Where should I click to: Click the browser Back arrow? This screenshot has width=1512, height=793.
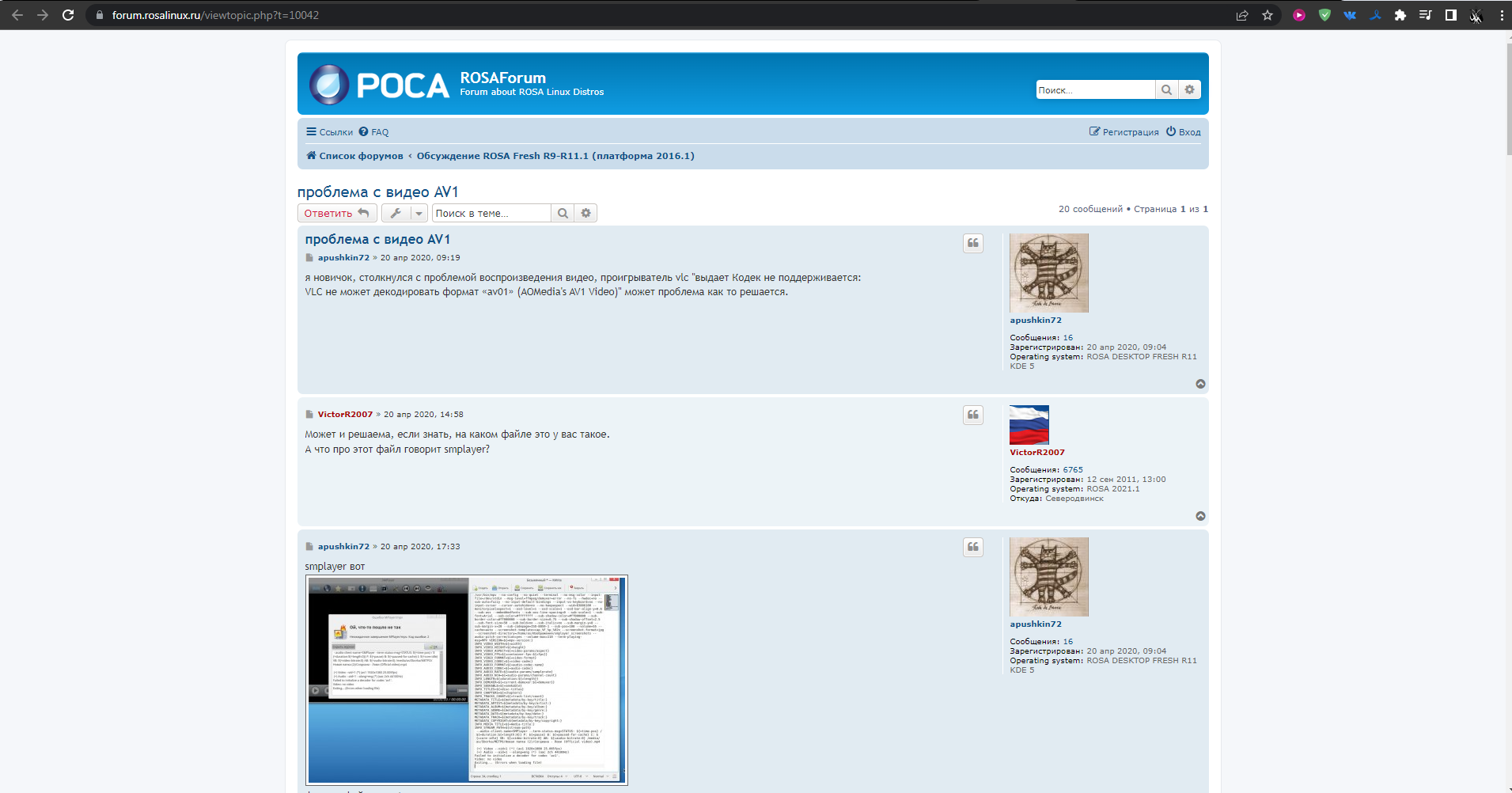tap(17, 15)
